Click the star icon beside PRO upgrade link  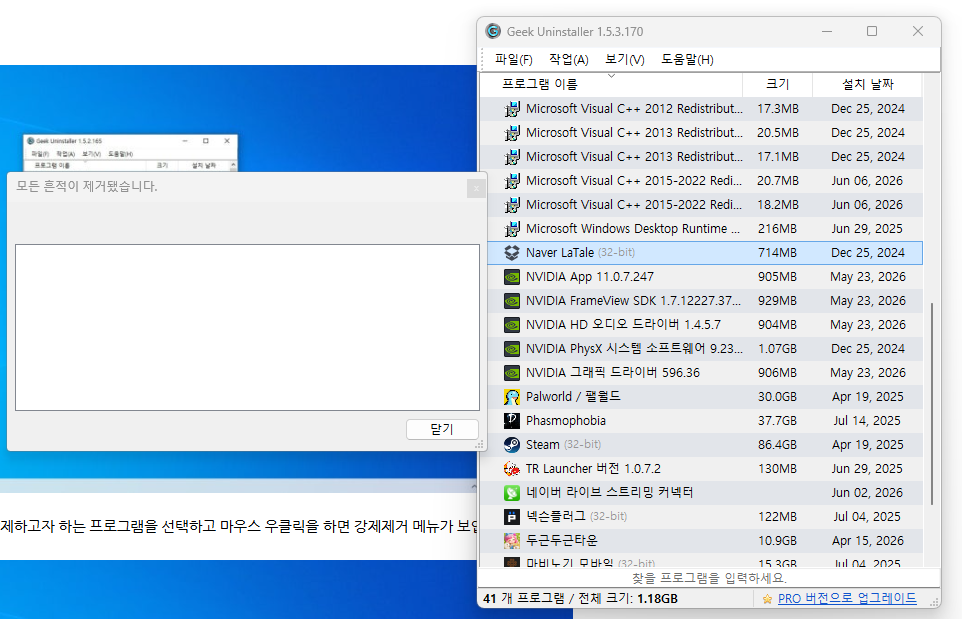tap(767, 599)
